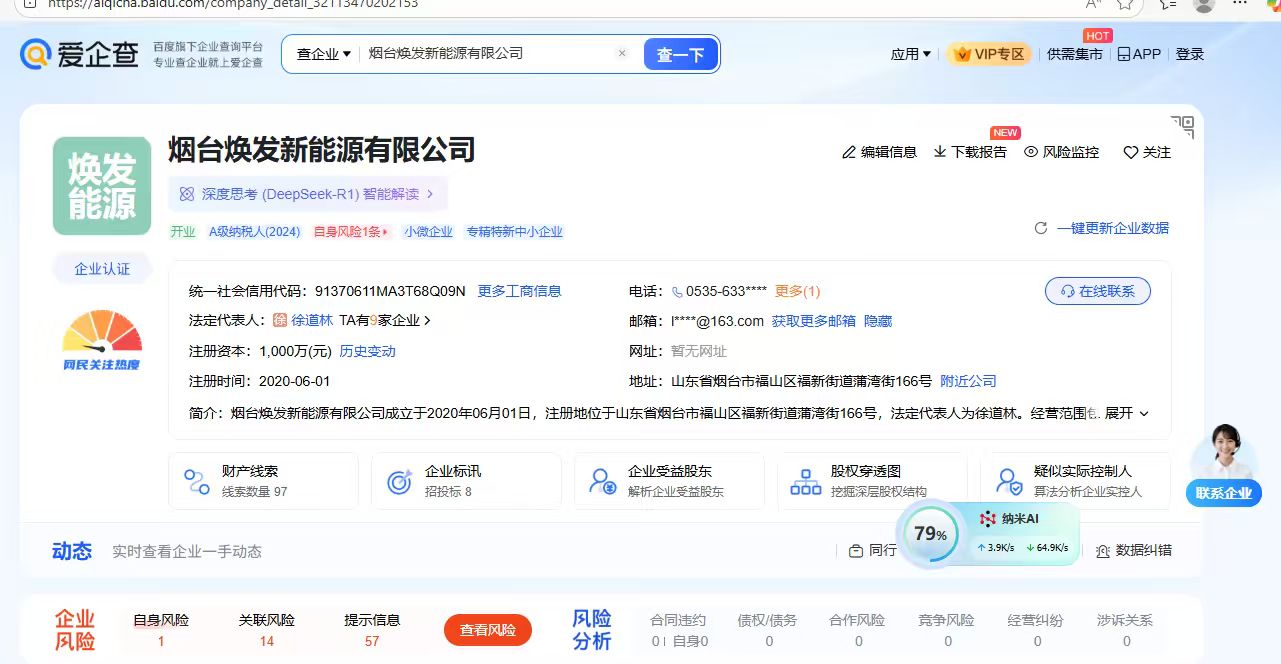The height and width of the screenshot is (664, 1281).
Task: Click the 关注 heart icon
Action: 1131,153
